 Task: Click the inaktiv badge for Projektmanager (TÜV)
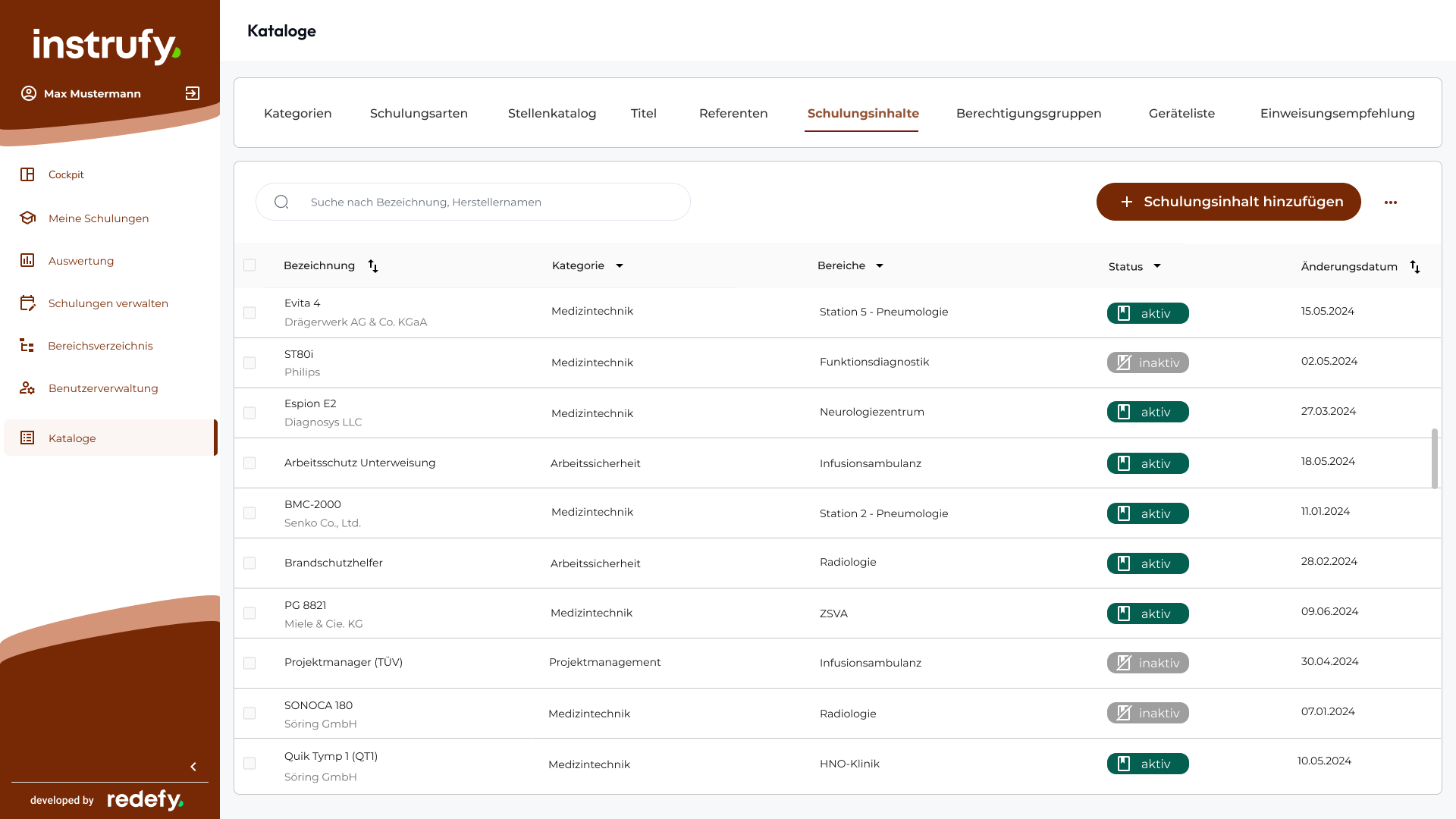coord(1147,663)
